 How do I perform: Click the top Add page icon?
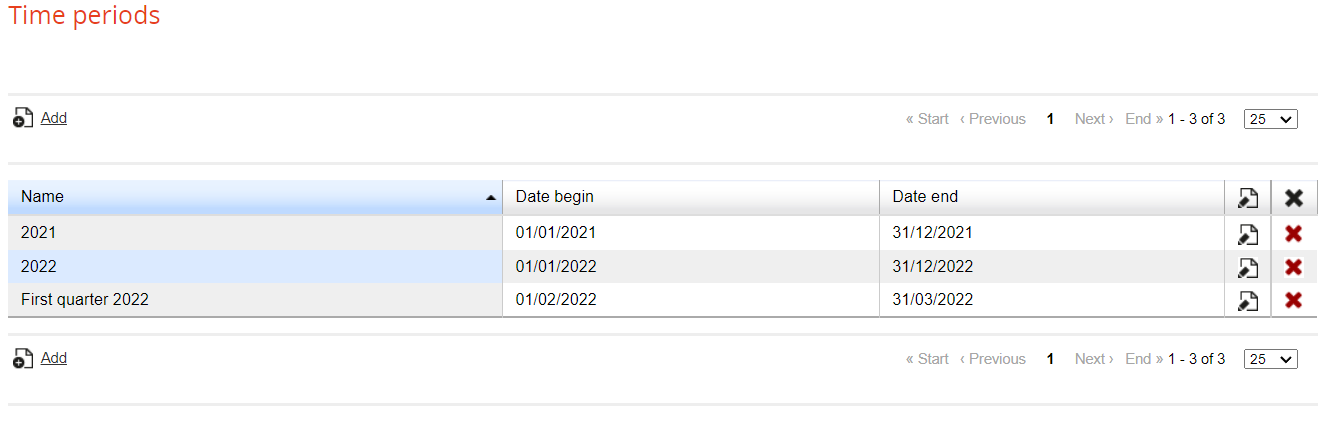coord(23,118)
